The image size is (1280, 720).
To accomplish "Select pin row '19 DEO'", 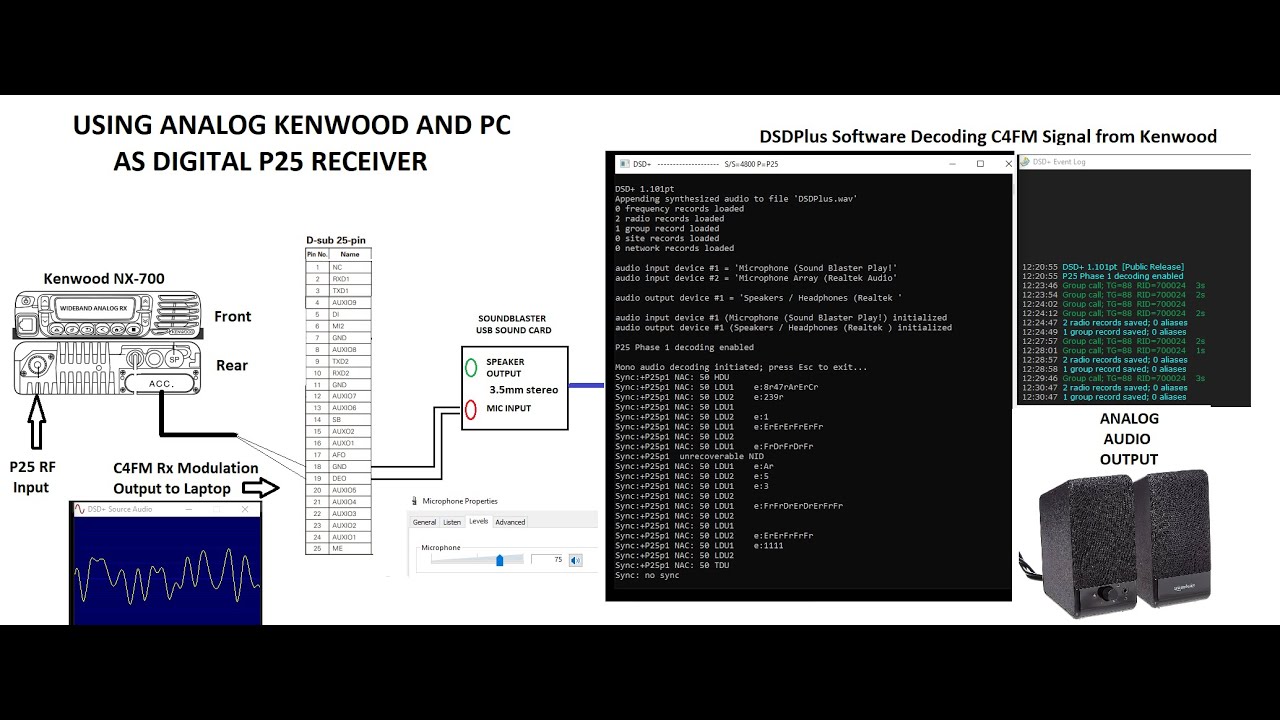I will (x=339, y=479).
